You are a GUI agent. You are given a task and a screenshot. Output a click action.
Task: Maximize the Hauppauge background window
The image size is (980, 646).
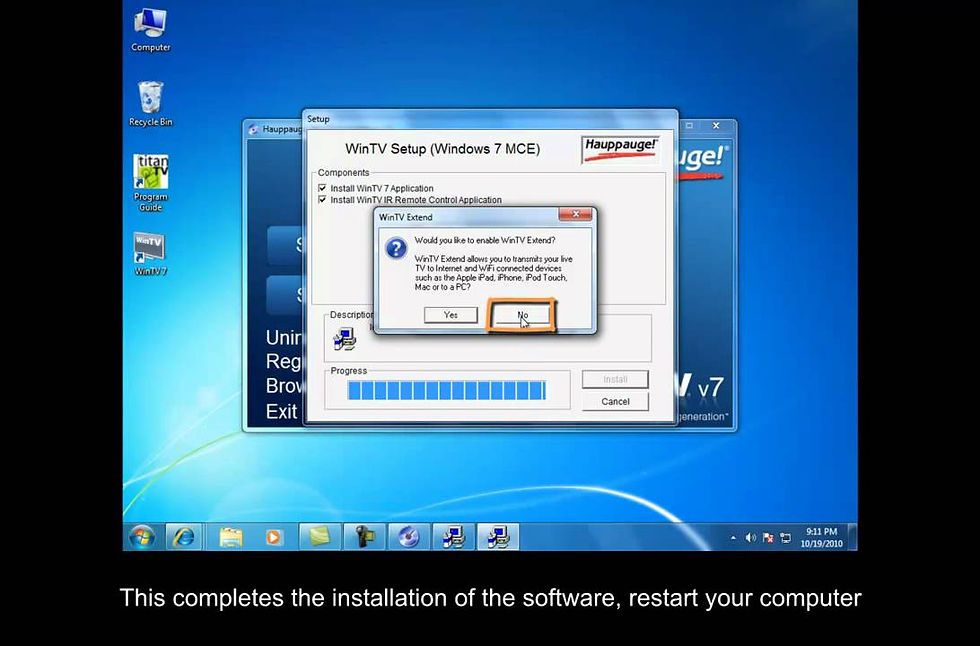pos(689,126)
